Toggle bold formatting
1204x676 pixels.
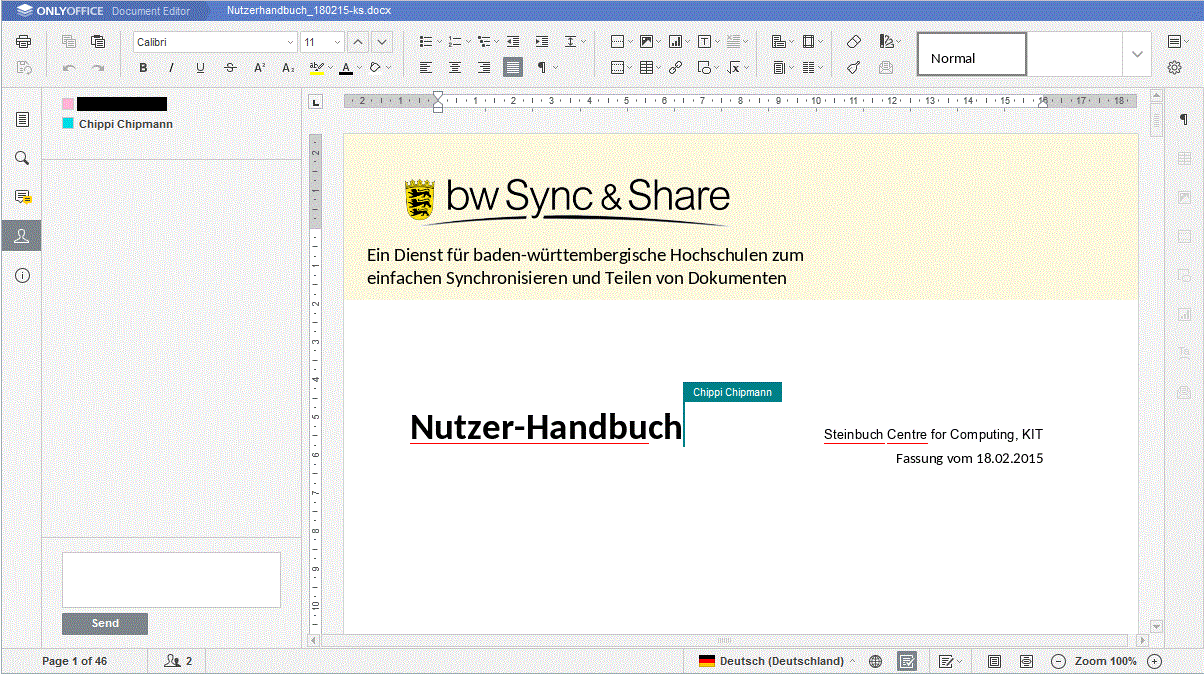(143, 68)
